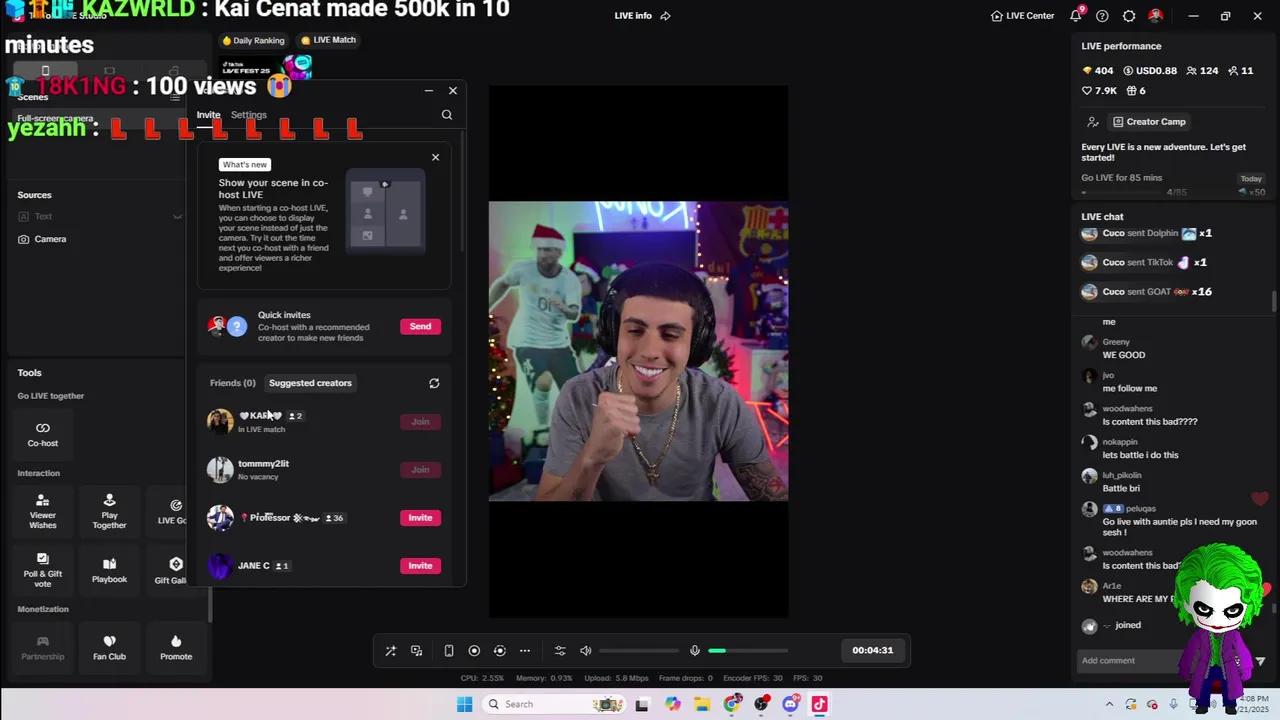Click the likes count 7.9K
This screenshot has width=1280, height=720.
[1100, 91]
